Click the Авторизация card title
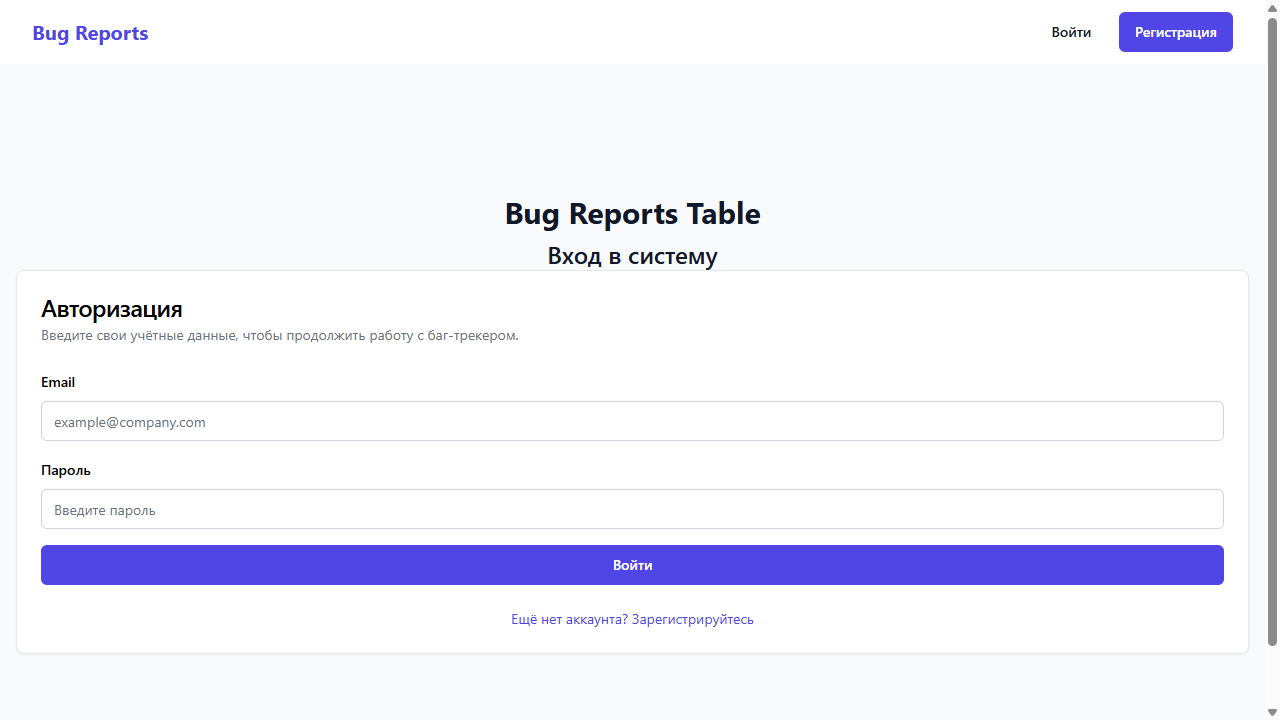1280x720 pixels. (x=111, y=308)
